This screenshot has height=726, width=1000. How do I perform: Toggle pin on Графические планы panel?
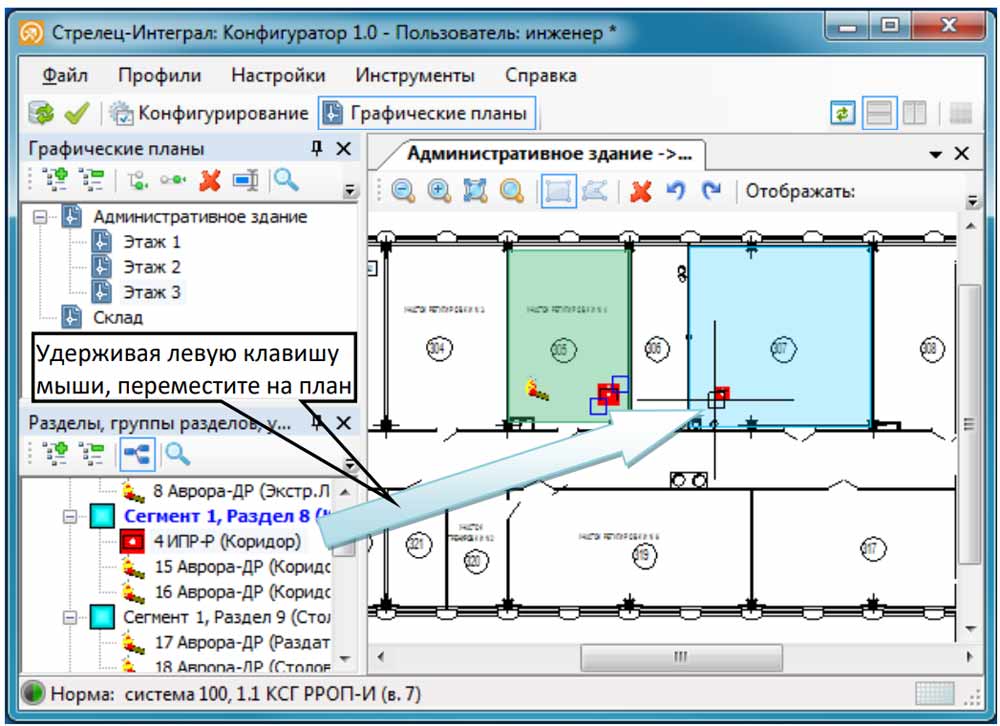(x=317, y=149)
